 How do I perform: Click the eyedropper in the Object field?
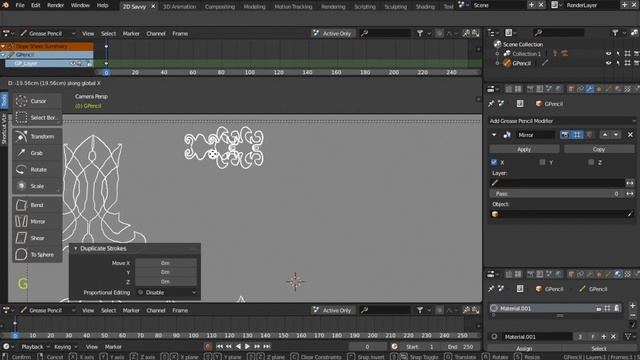pyautogui.click(x=630, y=214)
